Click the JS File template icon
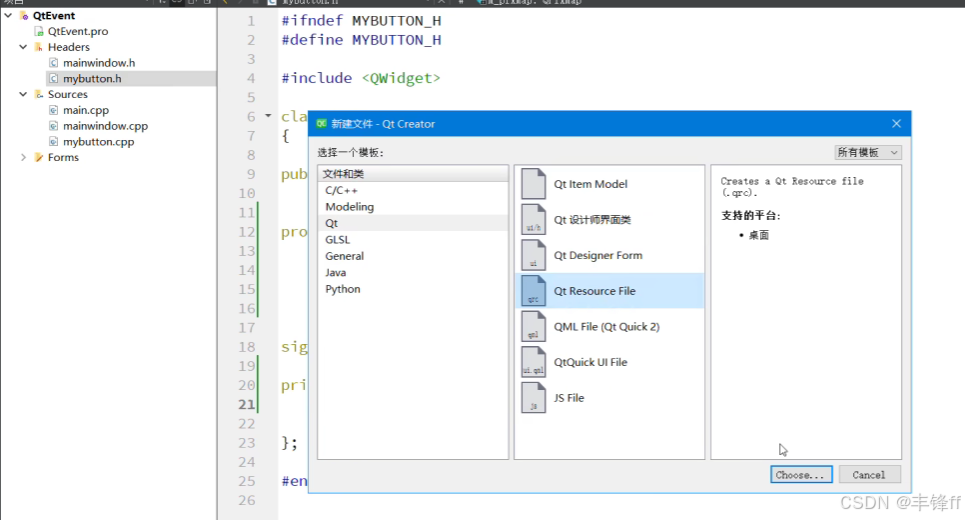 tap(533, 398)
